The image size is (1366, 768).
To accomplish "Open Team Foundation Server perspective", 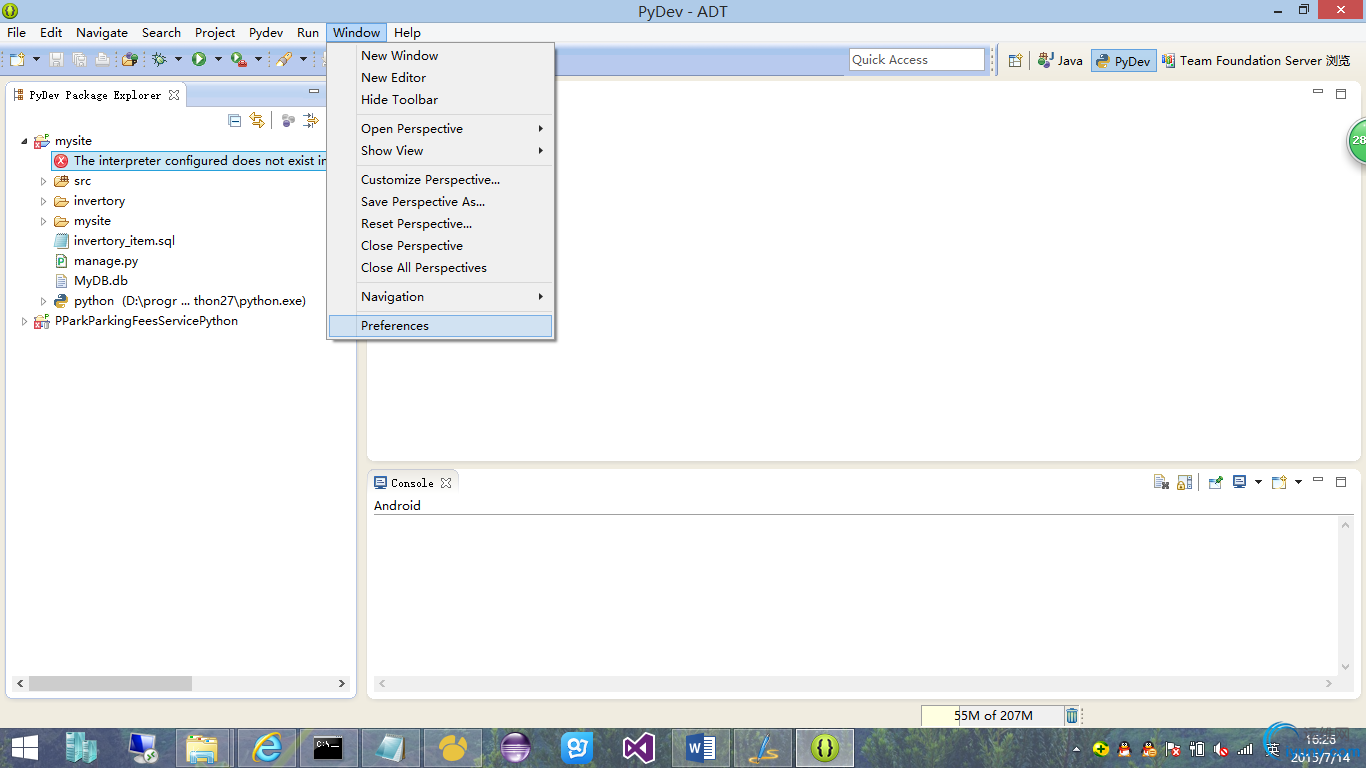I will pos(1255,60).
